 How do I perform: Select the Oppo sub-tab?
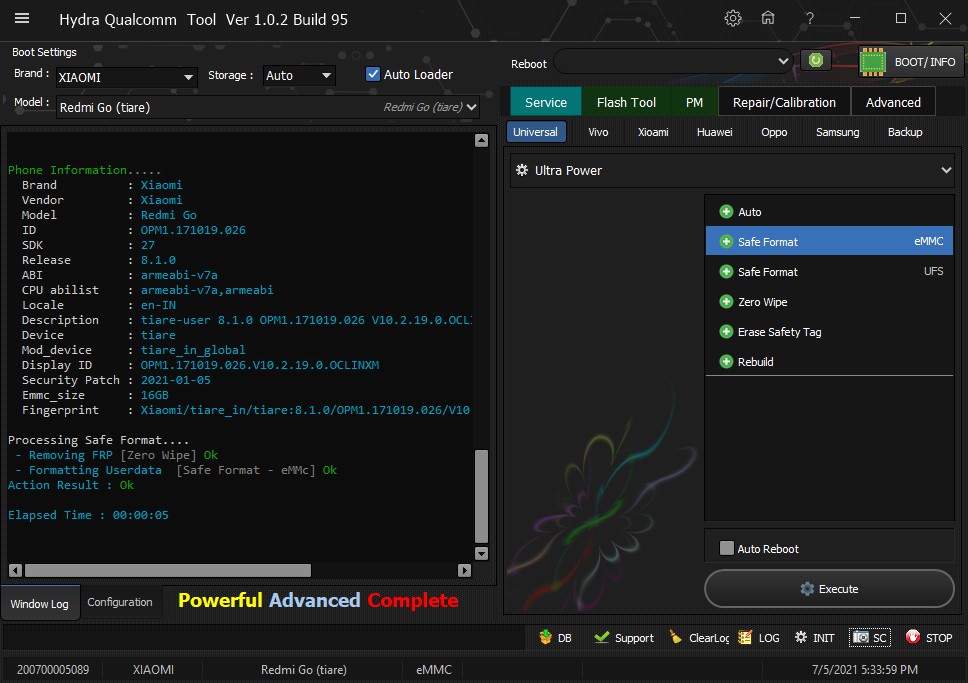click(774, 132)
